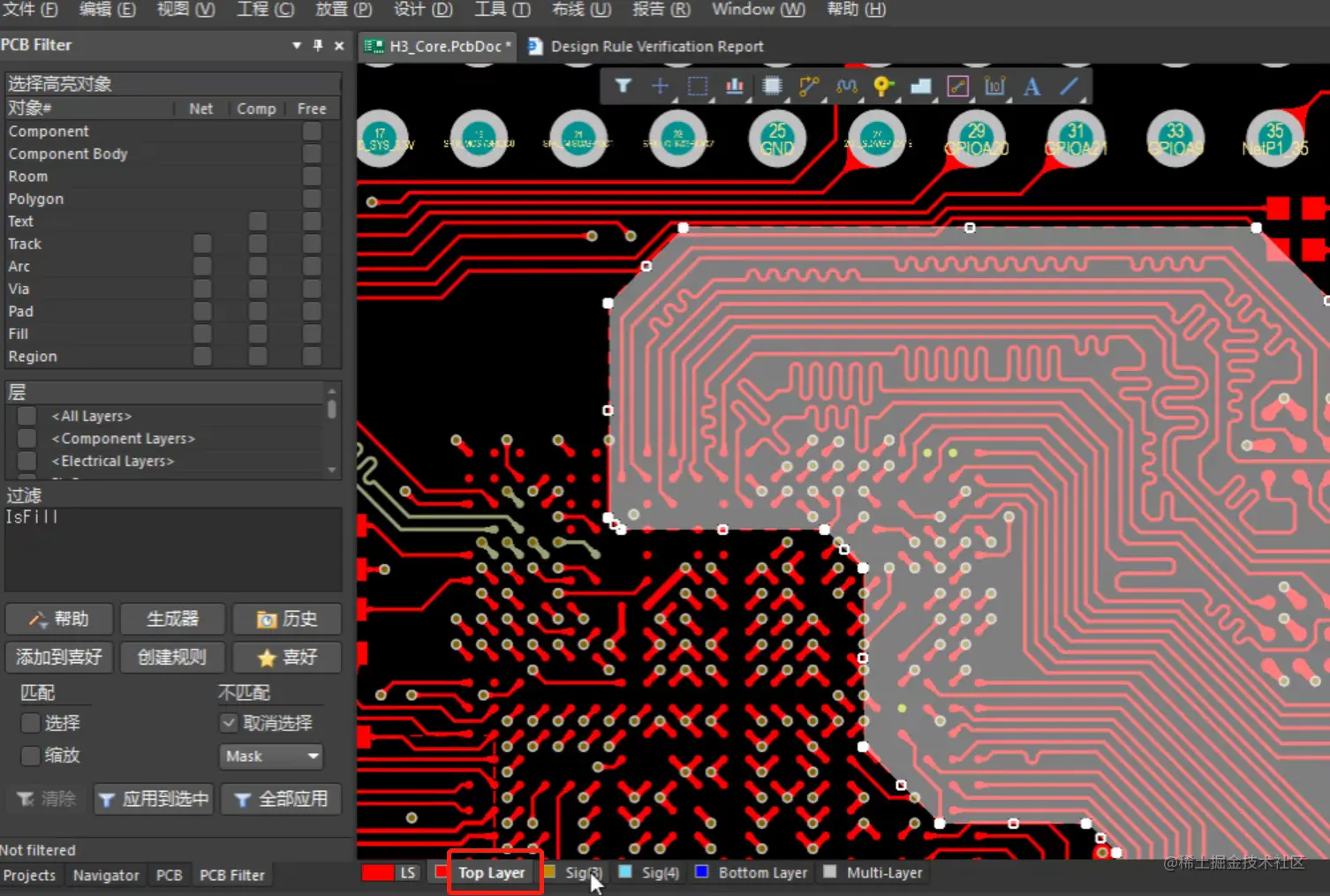The height and width of the screenshot is (896, 1330).
Task: Enable the 选择 (Select) matching checkbox
Action: pyautogui.click(x=31, y=723)
